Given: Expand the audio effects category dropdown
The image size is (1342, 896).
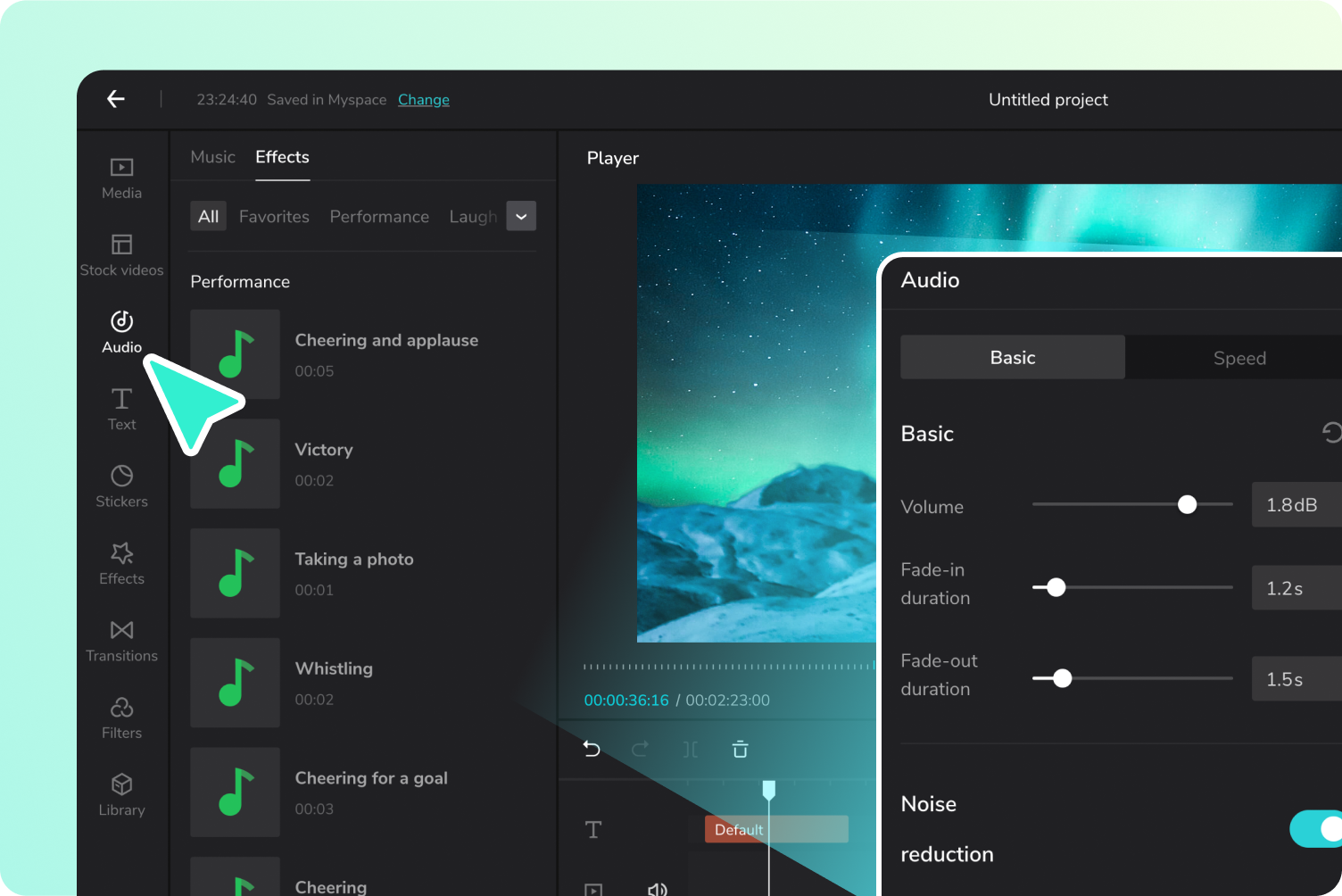Looking at the screenshot, I should tap(521, 216).
